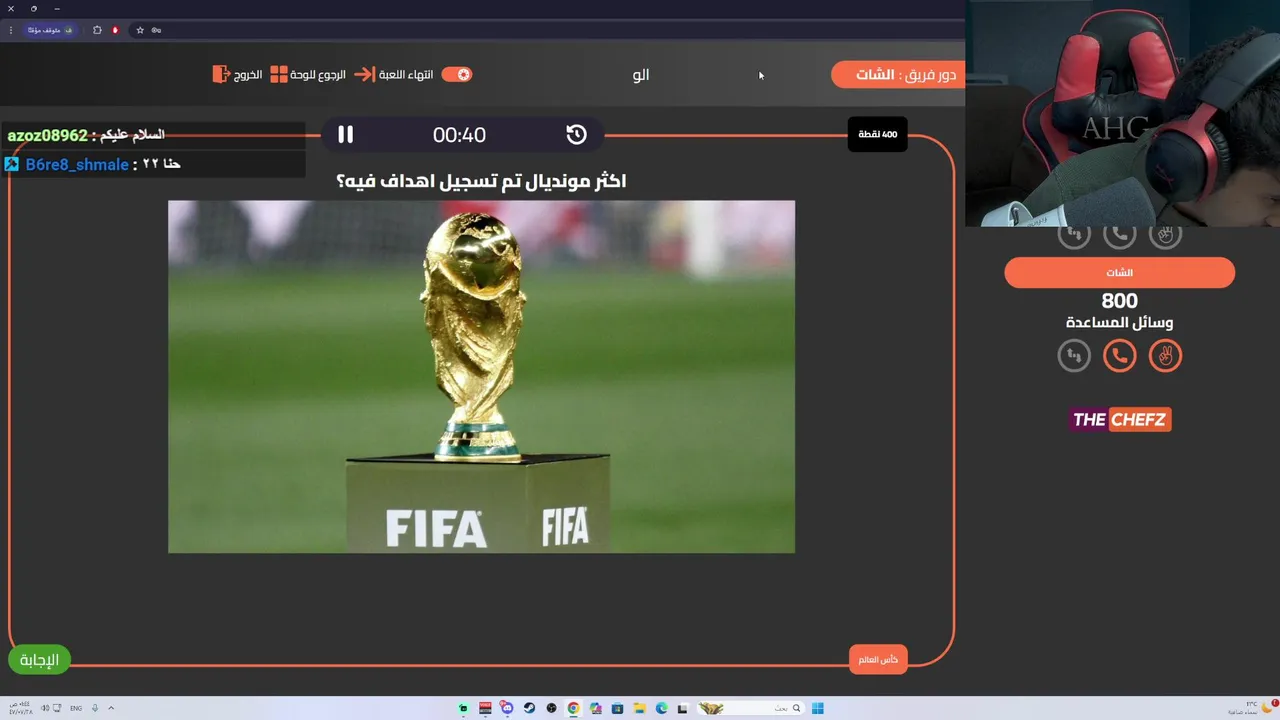This screenshot has width=1280, height=720.
Task: Click The Chefz sponsor logo
Action: [1120, 419]
